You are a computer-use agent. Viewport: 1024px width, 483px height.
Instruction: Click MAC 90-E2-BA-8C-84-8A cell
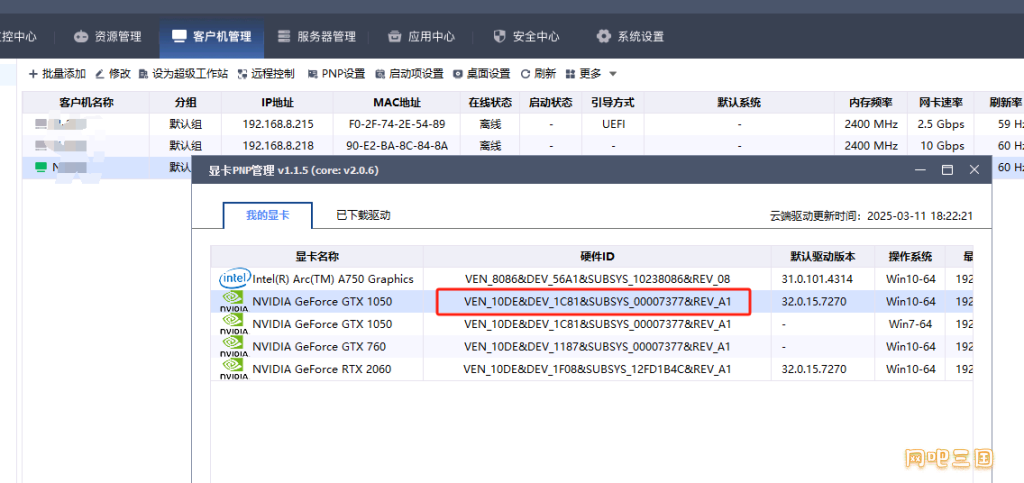click(x=397, y=146)
